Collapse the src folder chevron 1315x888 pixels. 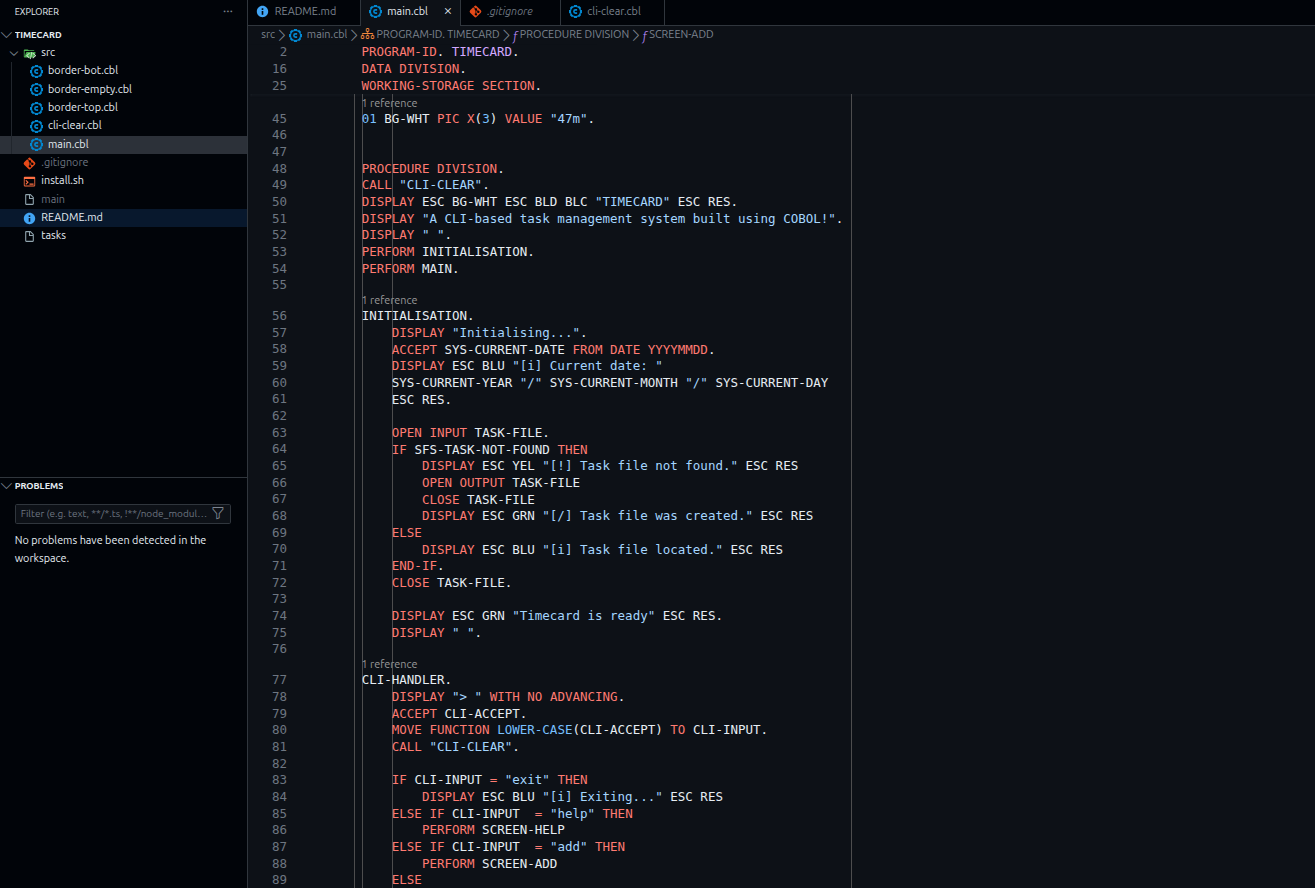point(14,53)
